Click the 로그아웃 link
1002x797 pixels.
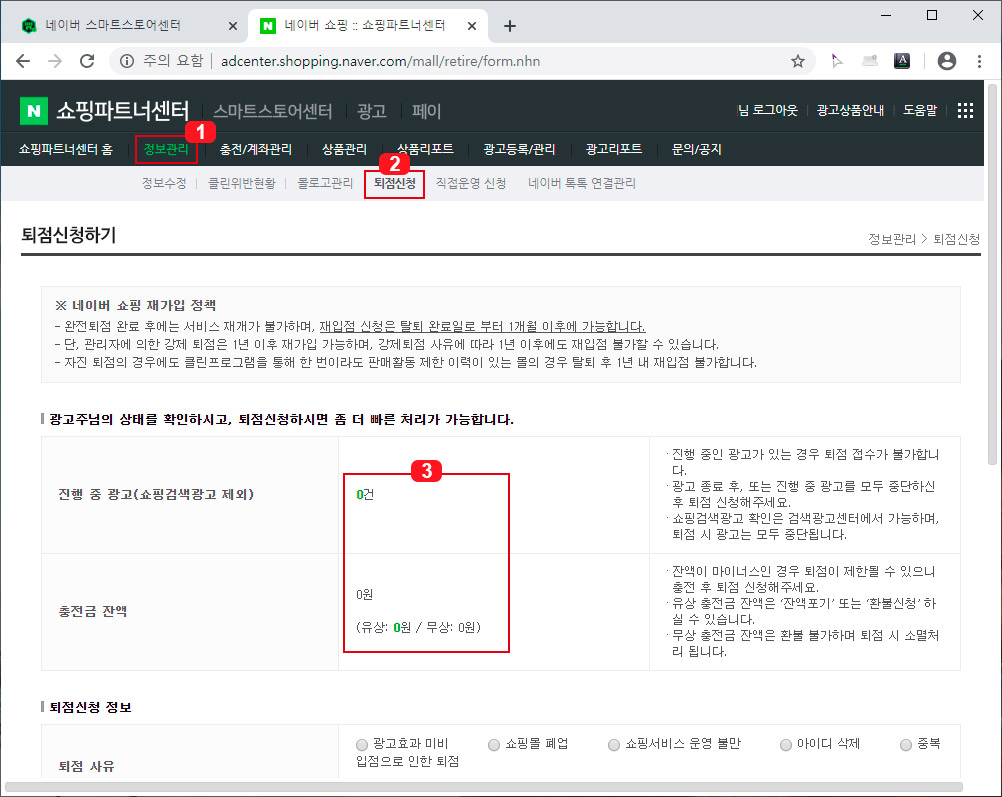coord(775,110)
